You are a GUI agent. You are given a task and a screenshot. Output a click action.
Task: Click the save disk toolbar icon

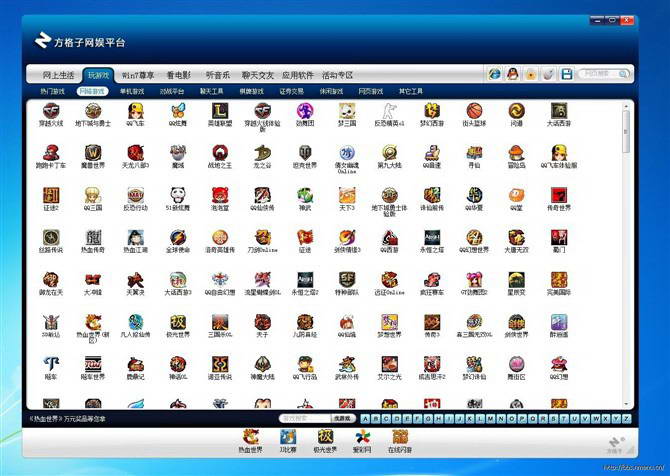pyautogui.click(x=567, y=74)
